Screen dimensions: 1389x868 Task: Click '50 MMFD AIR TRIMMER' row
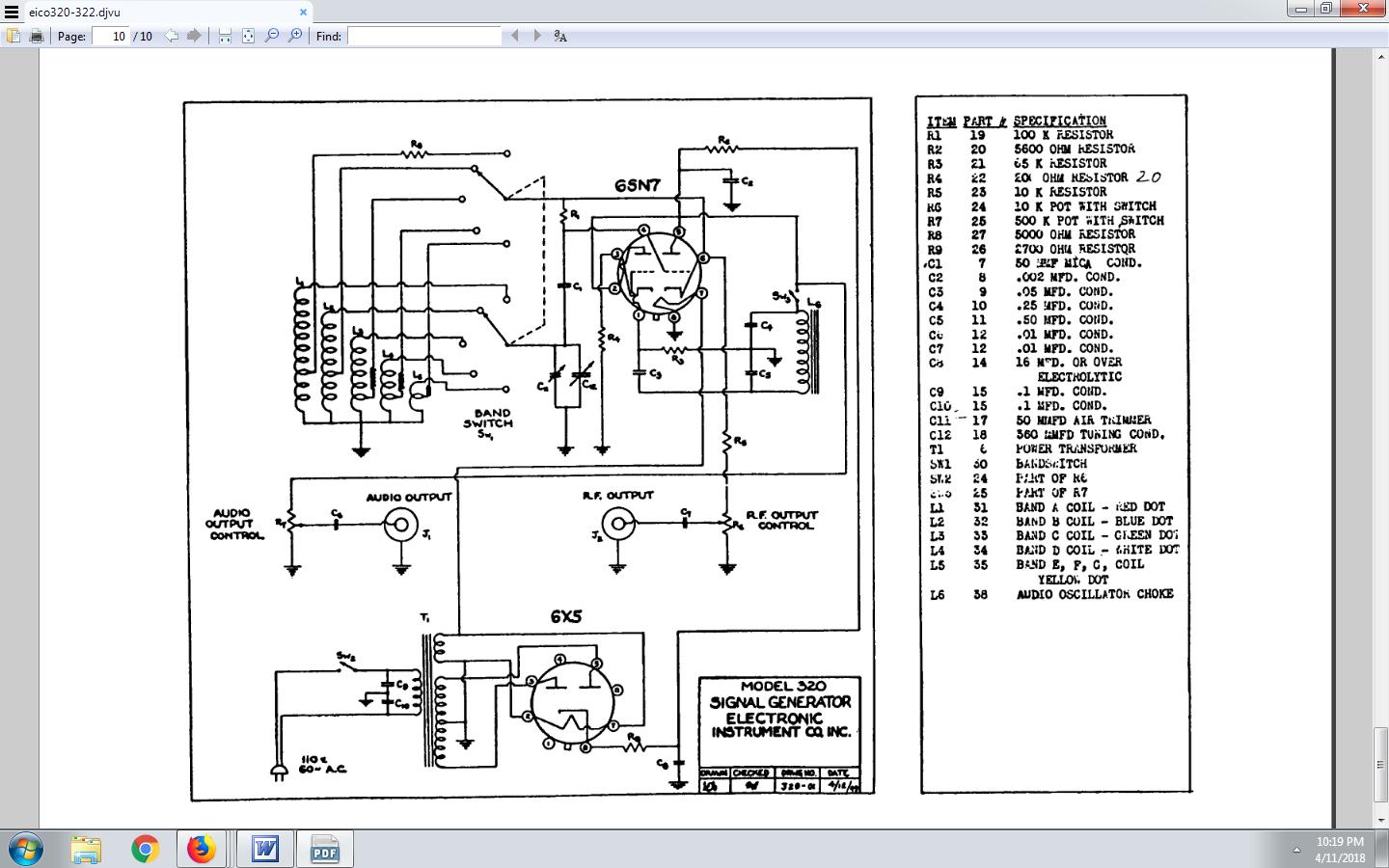[x=1040, y=420]
